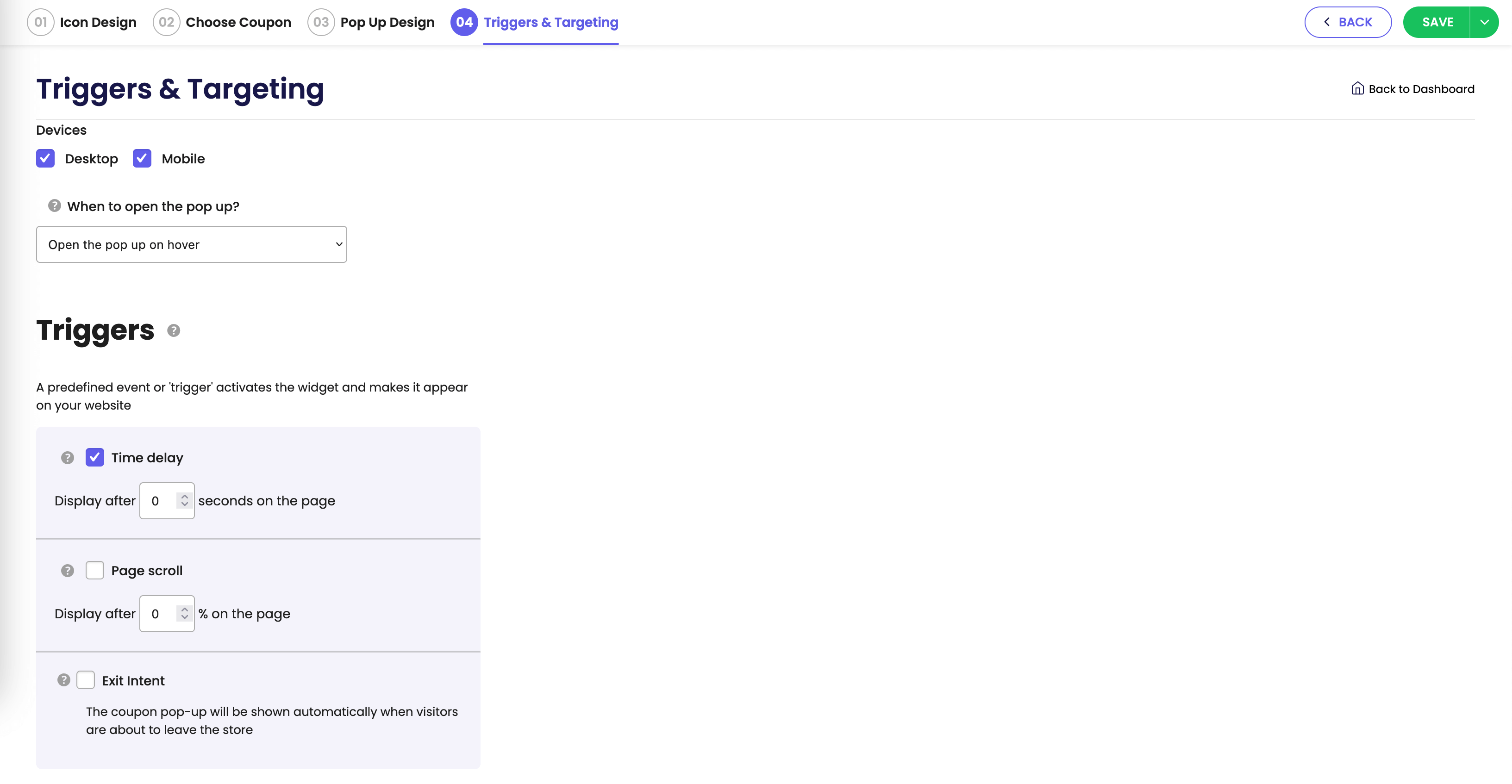Disable the Time delay trigger checkbox
Viewport: 1512px width, 784px height.
pyautogui.click(x=95, y=457)
